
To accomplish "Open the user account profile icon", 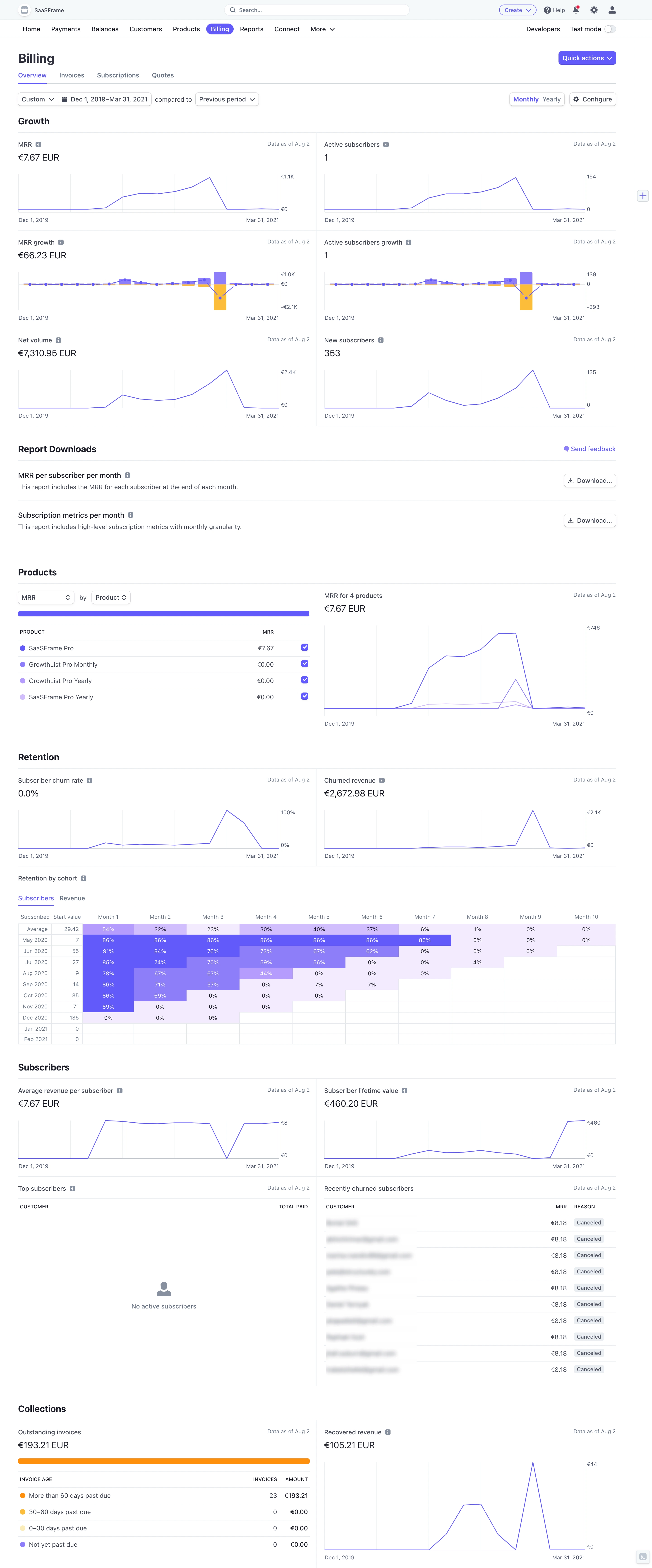I will pos(612,10).
